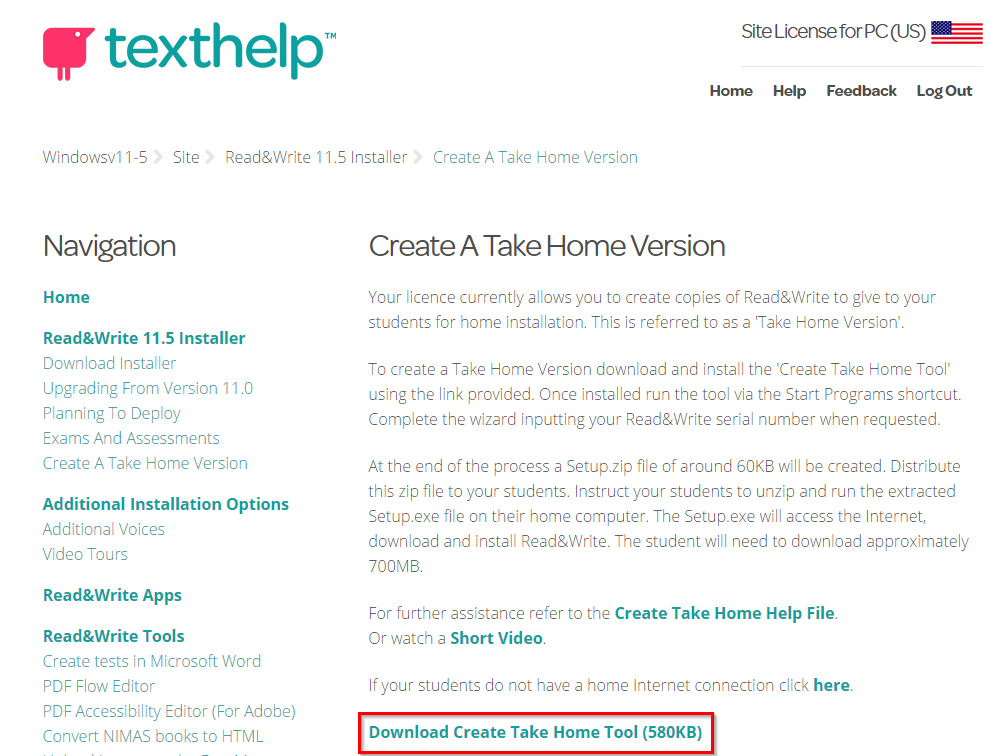Open Read&Write Apps sidebar heading
The image size is (1001, 756).
point(112,595)
